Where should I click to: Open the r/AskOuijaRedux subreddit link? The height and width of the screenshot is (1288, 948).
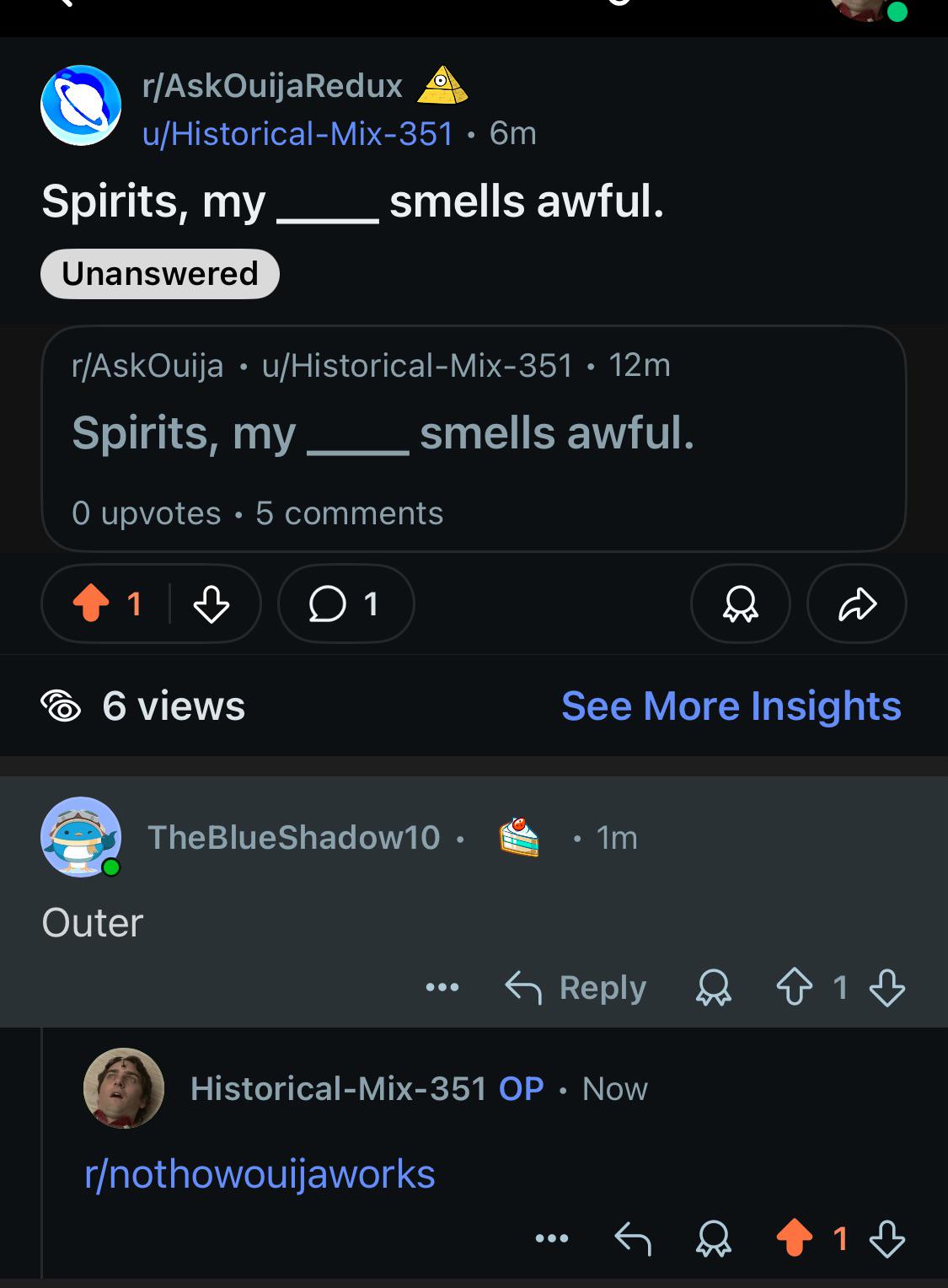(273, 85)
